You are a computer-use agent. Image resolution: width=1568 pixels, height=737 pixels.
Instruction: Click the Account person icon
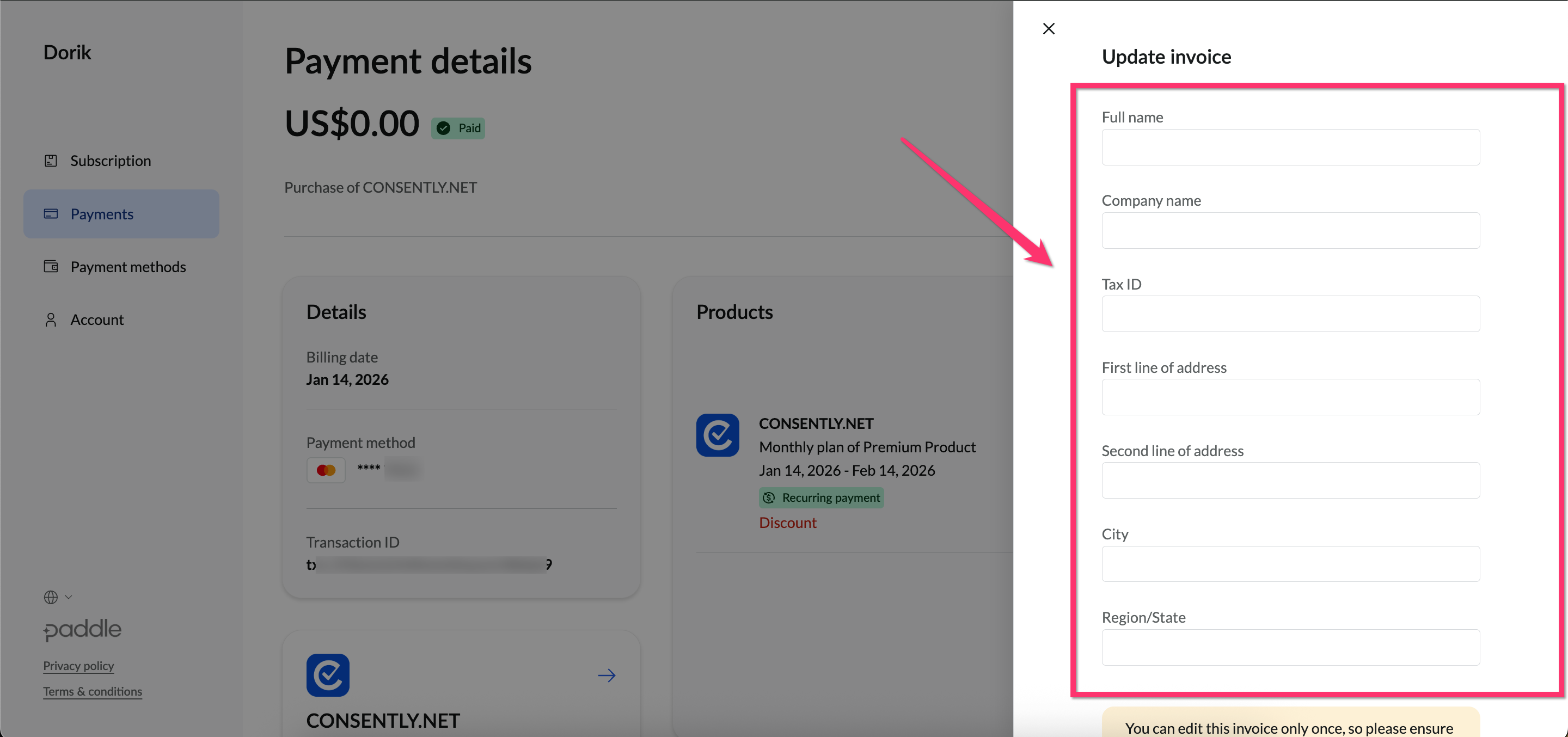click(51, 320)
